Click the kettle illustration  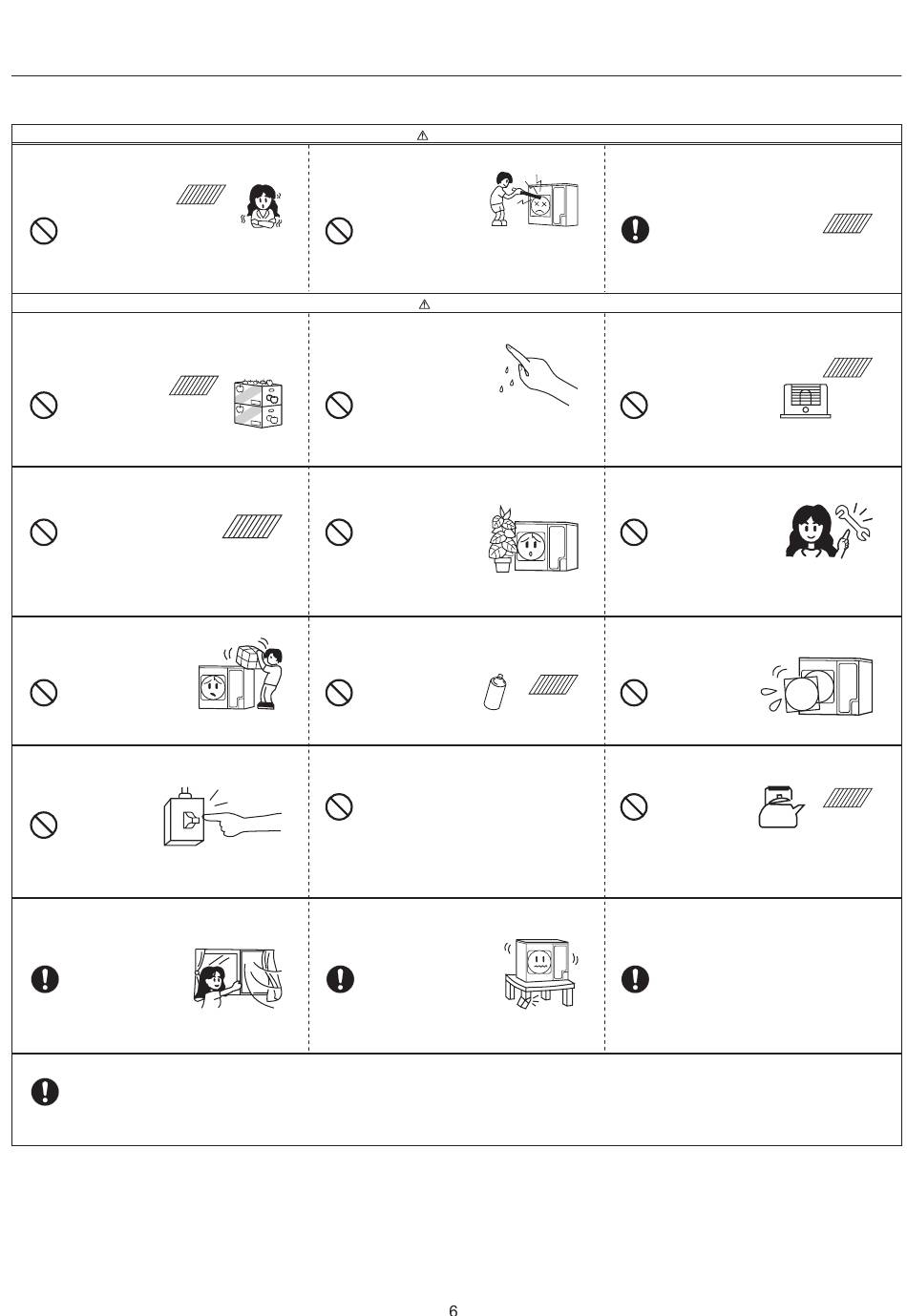point(781,806)
